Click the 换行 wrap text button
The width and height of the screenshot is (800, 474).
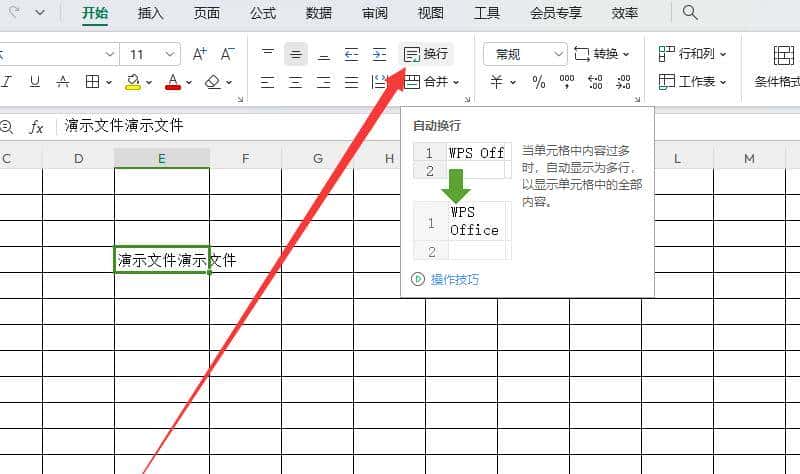point(426,54)
